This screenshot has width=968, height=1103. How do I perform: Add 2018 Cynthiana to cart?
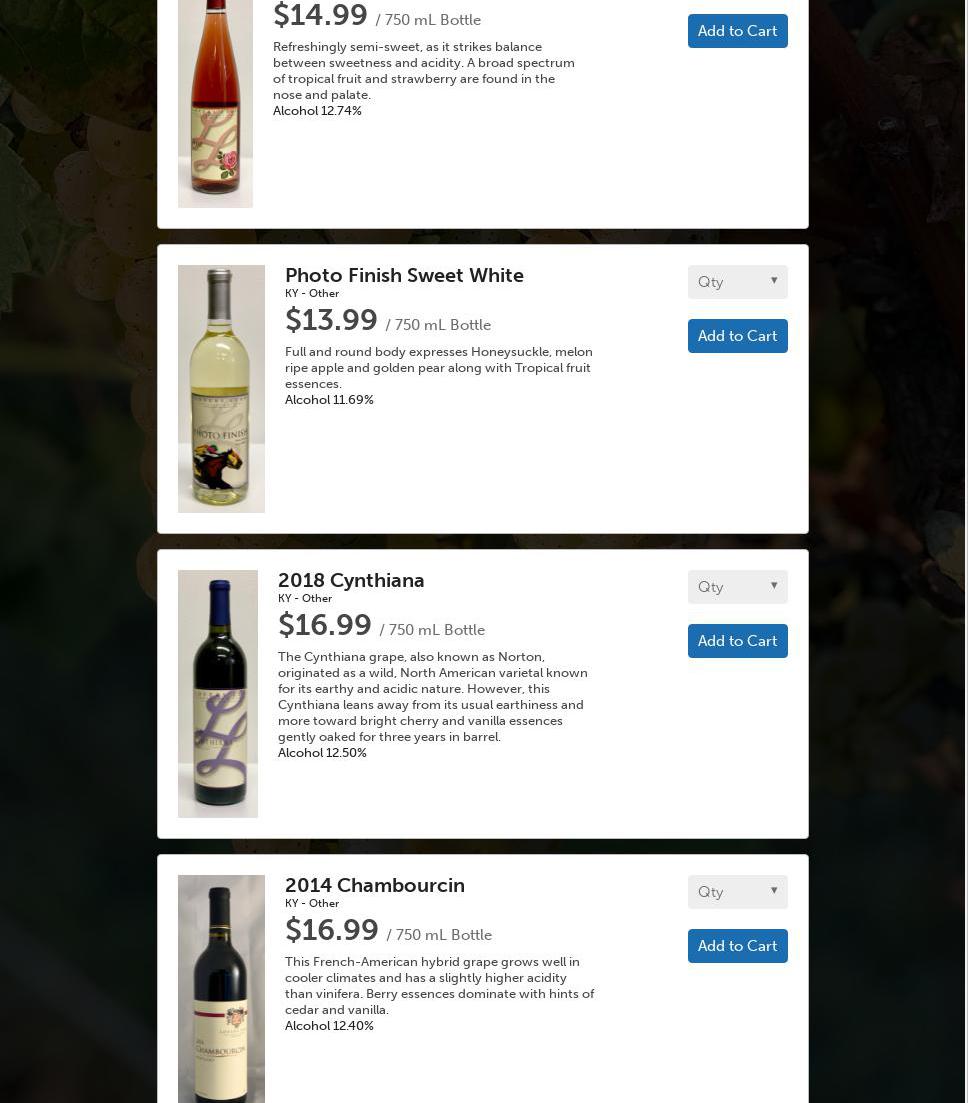(x=737, y=641)
